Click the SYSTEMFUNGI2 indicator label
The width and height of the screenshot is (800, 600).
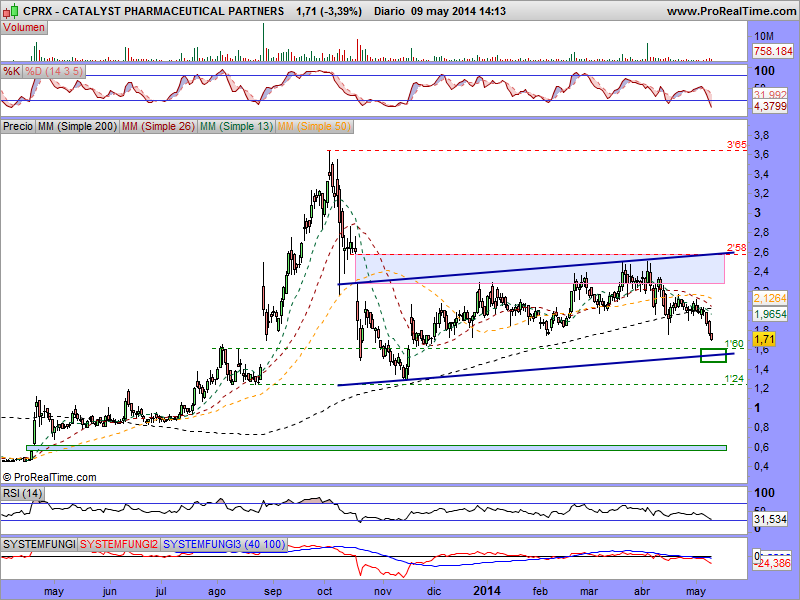point(119,544)
